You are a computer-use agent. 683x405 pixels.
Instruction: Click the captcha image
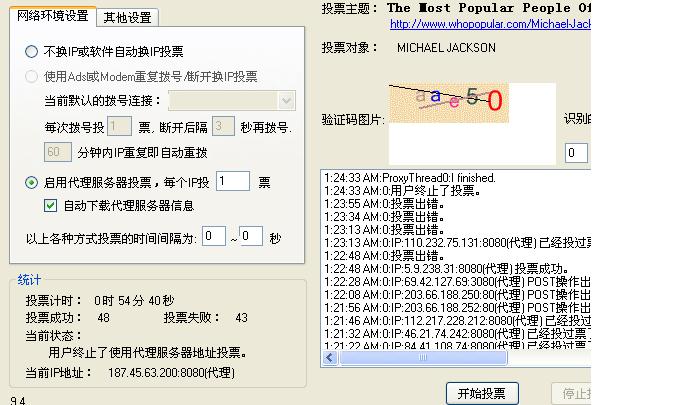(x=449, y=103)
